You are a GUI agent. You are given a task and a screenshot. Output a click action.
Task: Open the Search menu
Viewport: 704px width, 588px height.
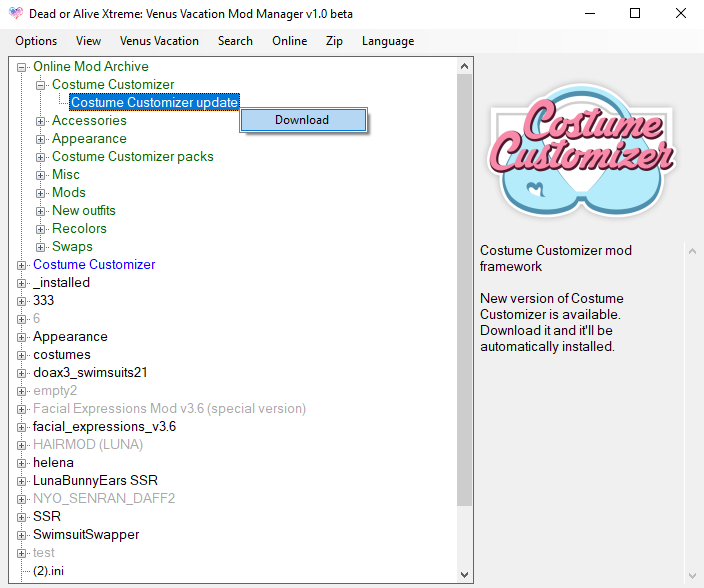pos(235,41)
